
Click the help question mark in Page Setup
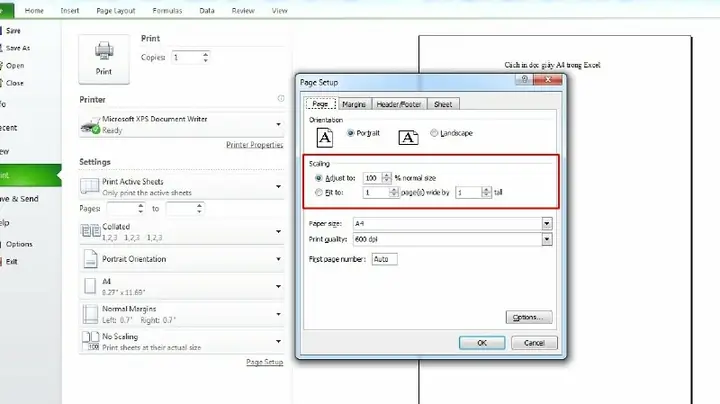pyautogui.click(x=524, y=79)
